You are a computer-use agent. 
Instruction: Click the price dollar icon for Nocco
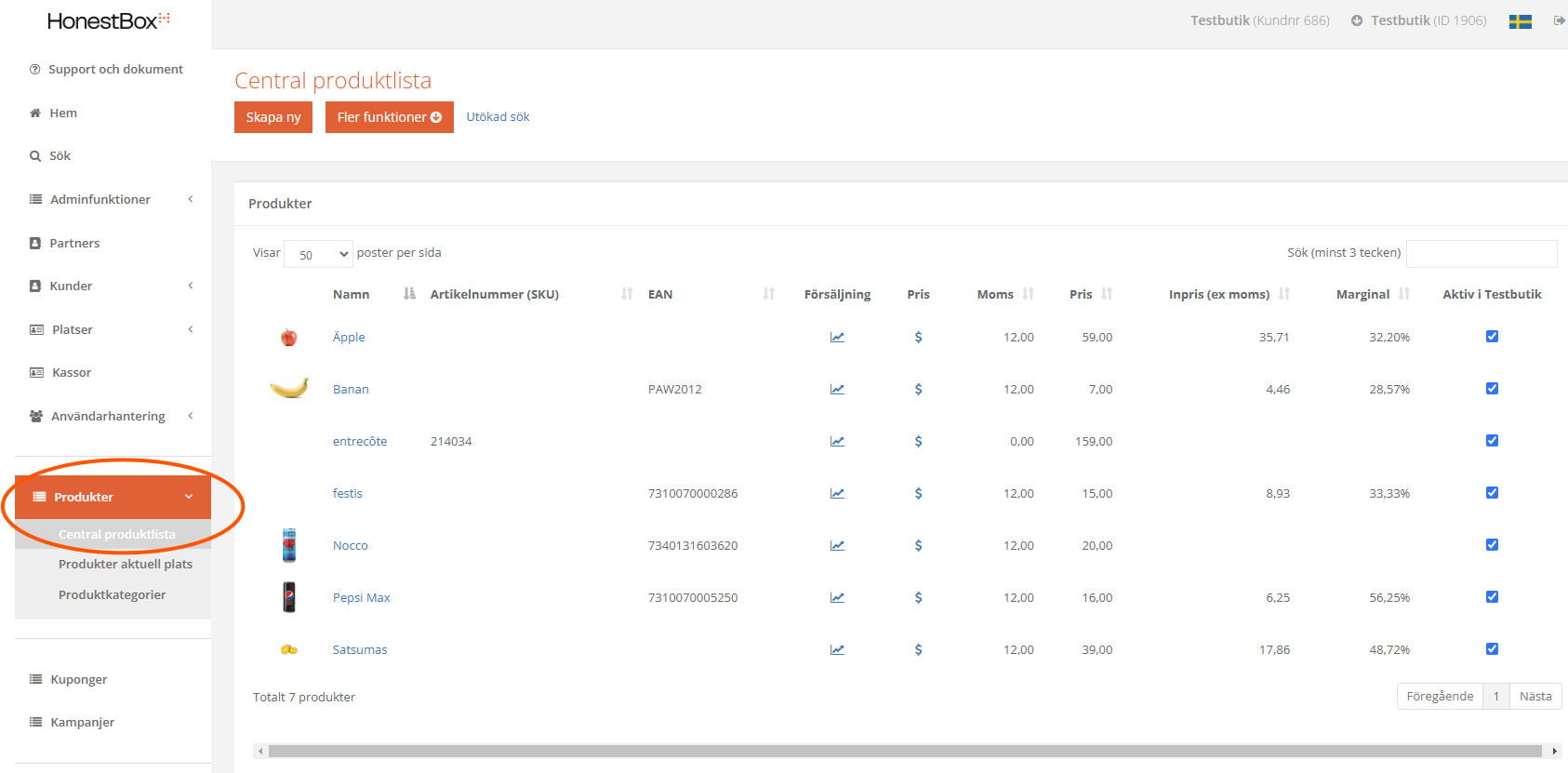point(918,545)
